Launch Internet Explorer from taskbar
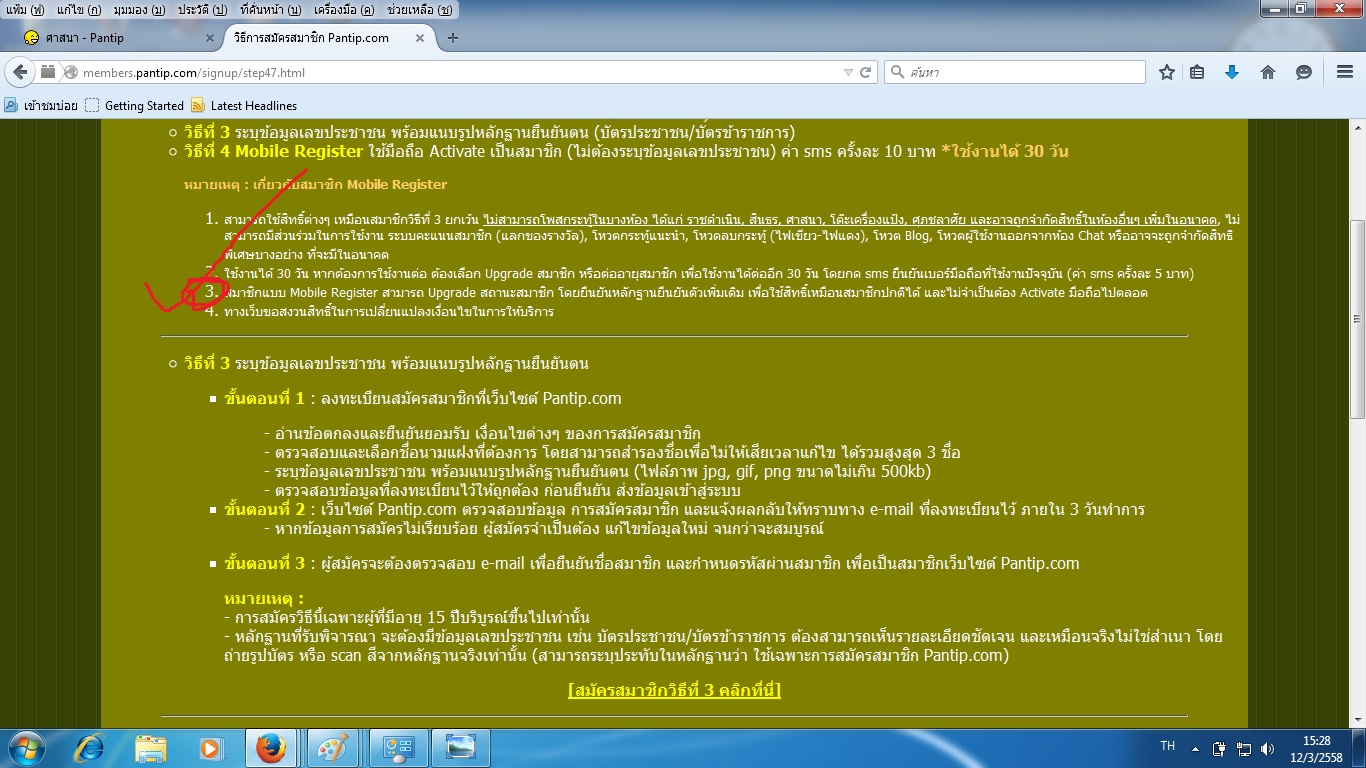1366x768 pixels. [90, 748]
